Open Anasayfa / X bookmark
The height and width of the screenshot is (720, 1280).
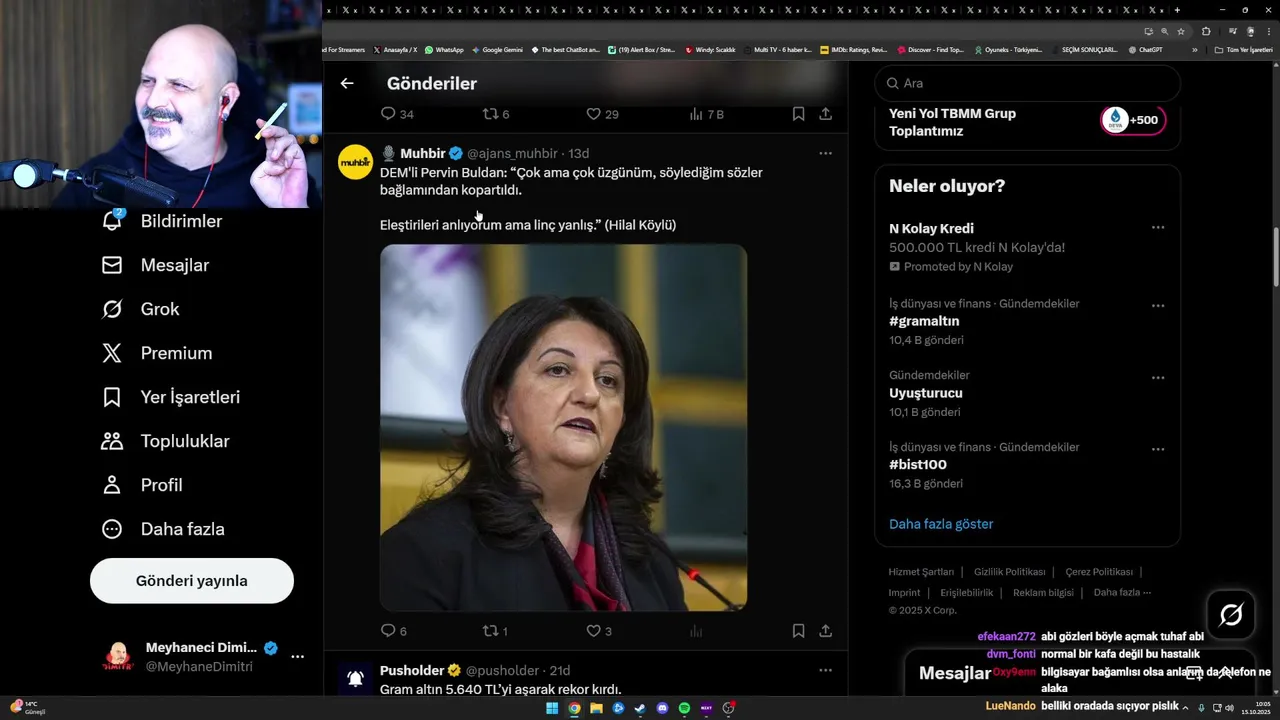(x=395, y=50)
